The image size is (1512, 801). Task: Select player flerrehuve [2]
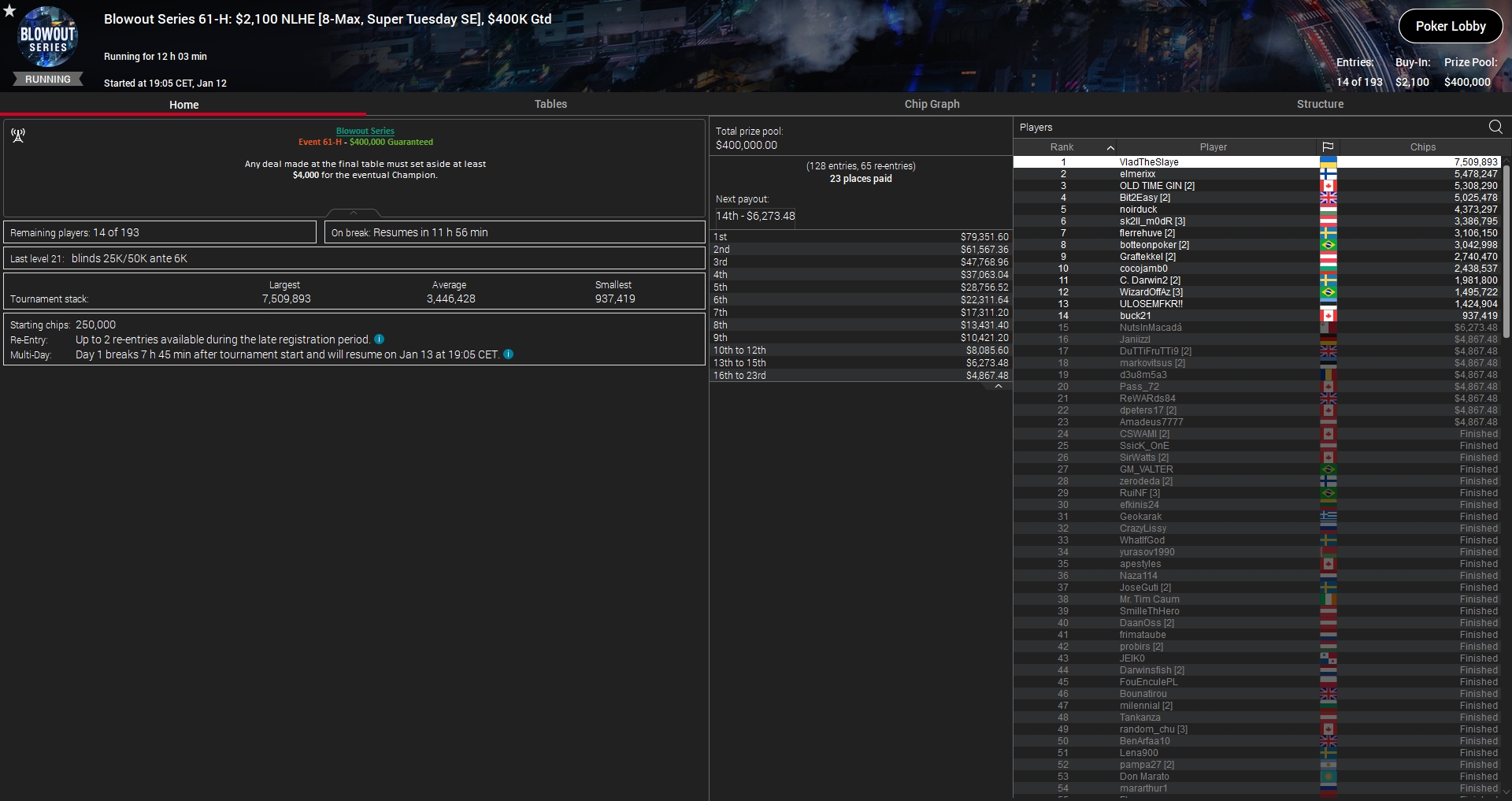pyautogui.click(x=1257, y=233)
